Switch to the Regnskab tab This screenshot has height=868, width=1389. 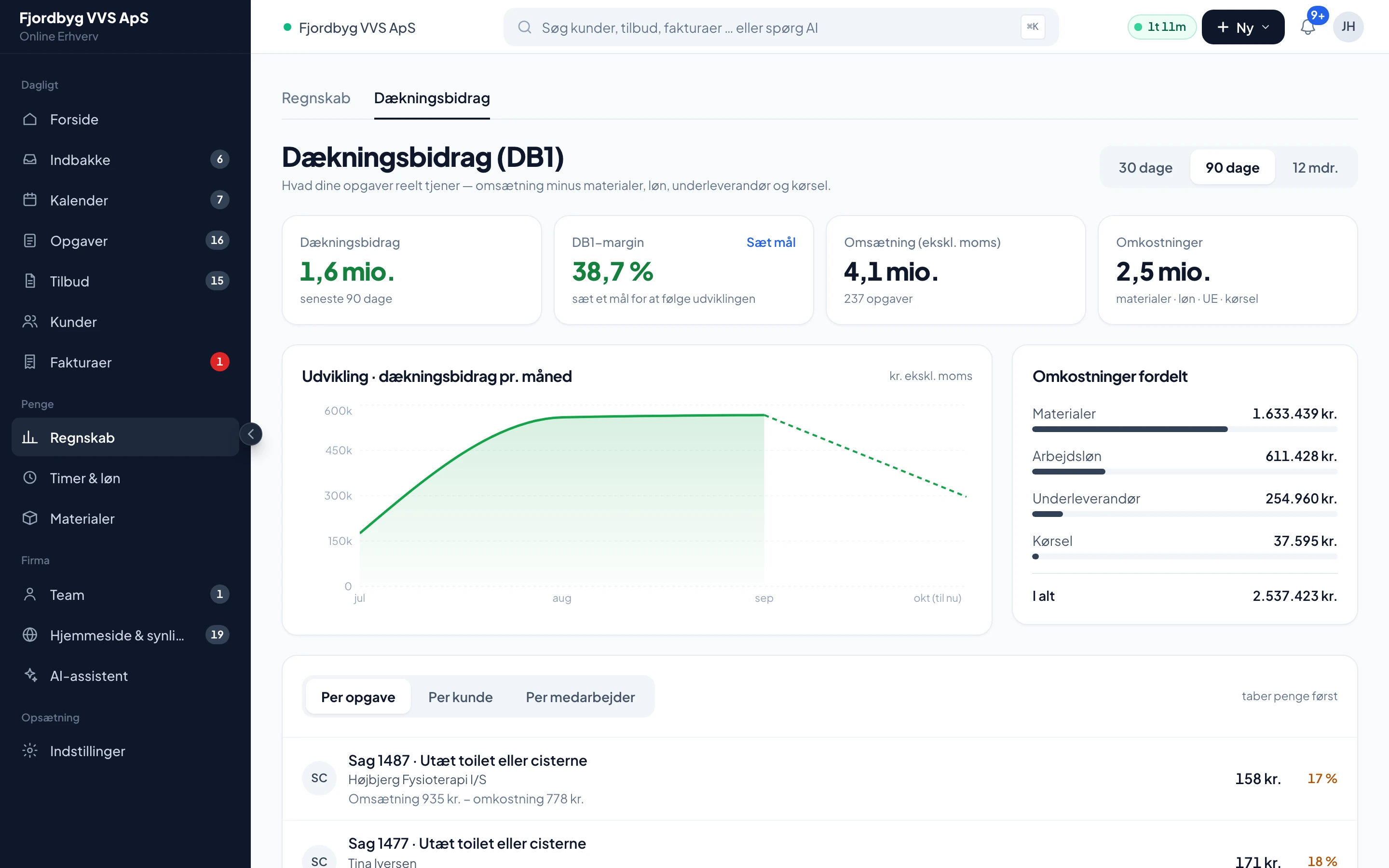(316, 98)
